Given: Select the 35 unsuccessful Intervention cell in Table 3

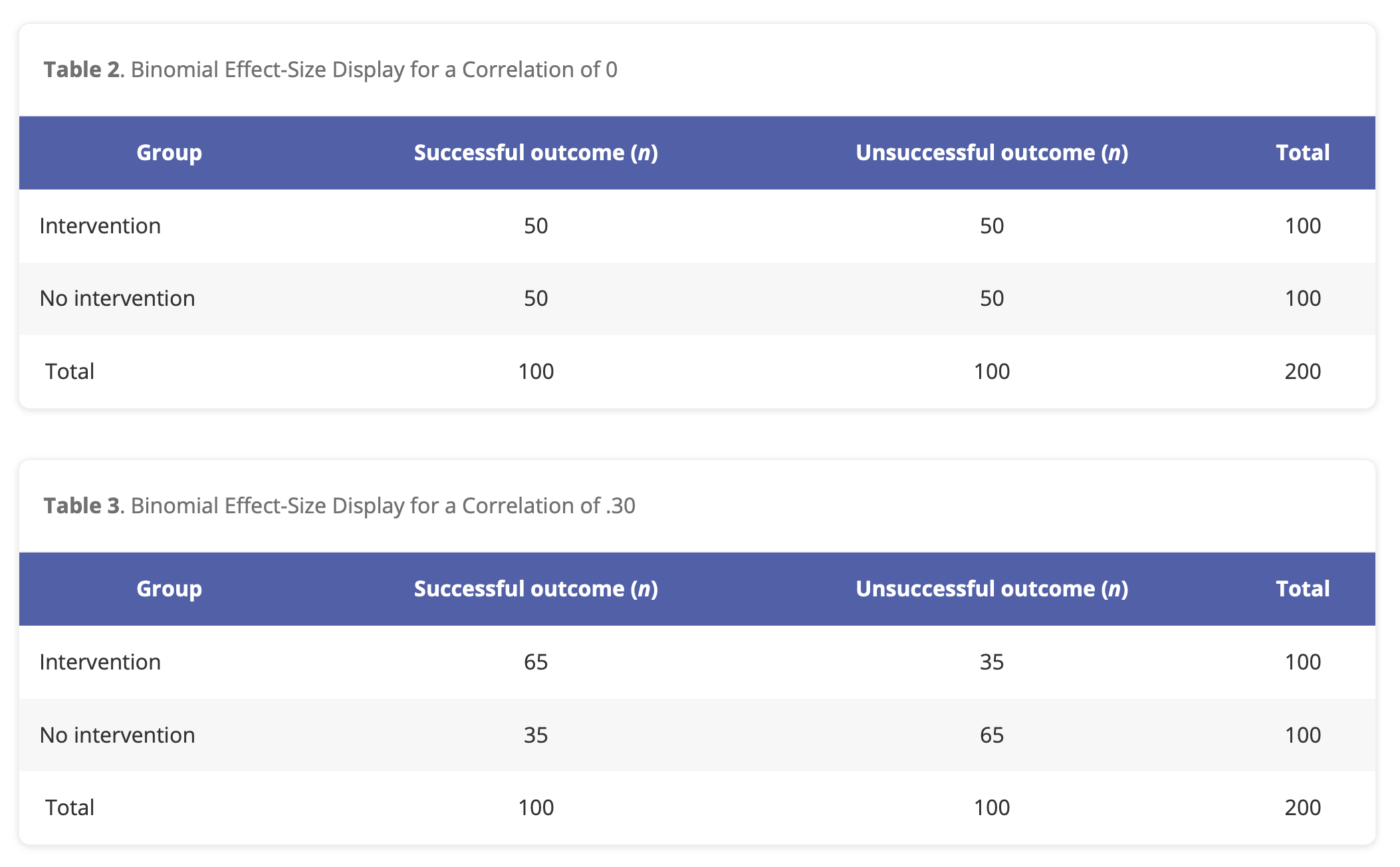Looking at the screenshot, I should (991, 662).
